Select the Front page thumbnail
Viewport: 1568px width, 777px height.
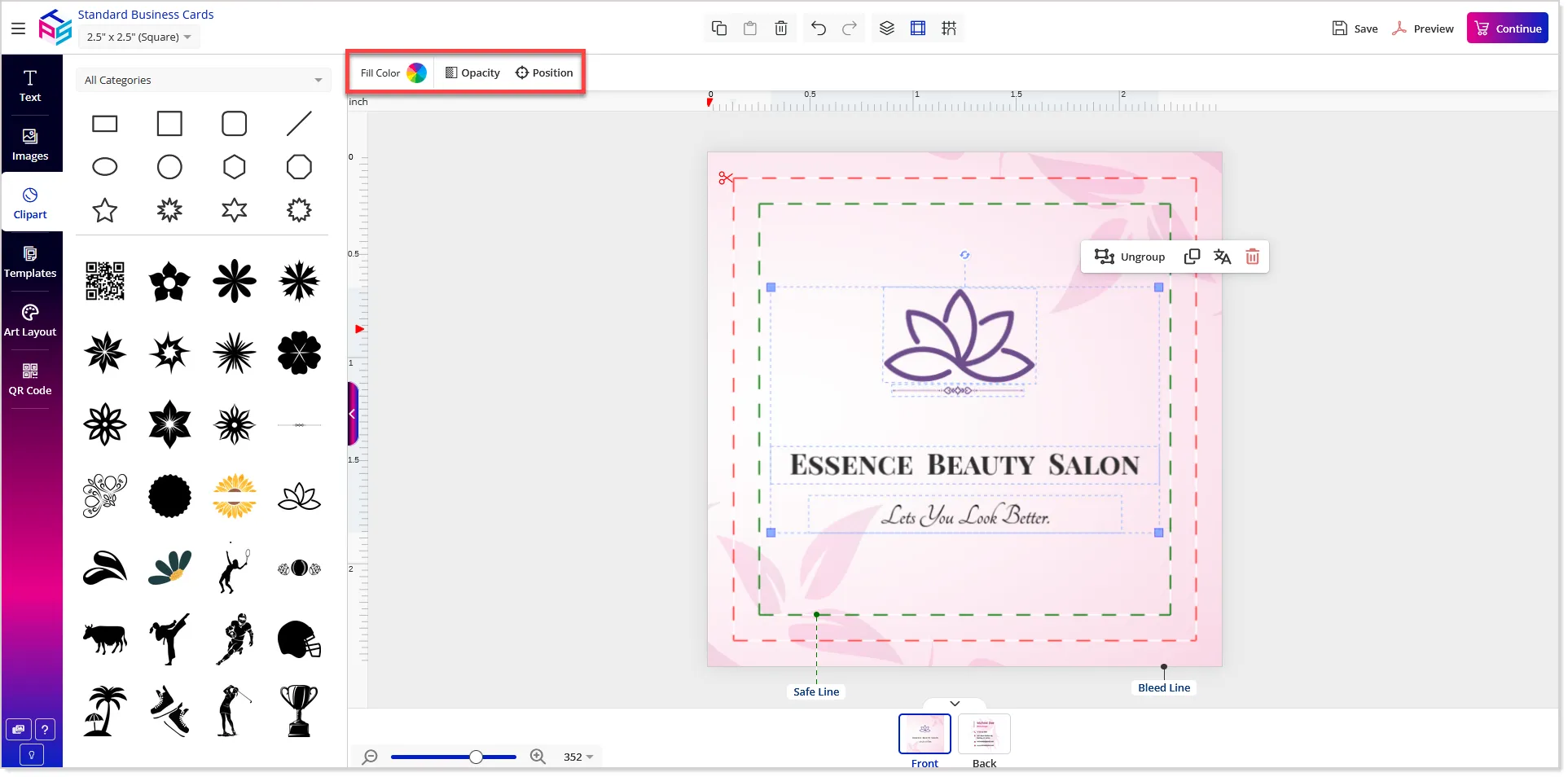925,735
